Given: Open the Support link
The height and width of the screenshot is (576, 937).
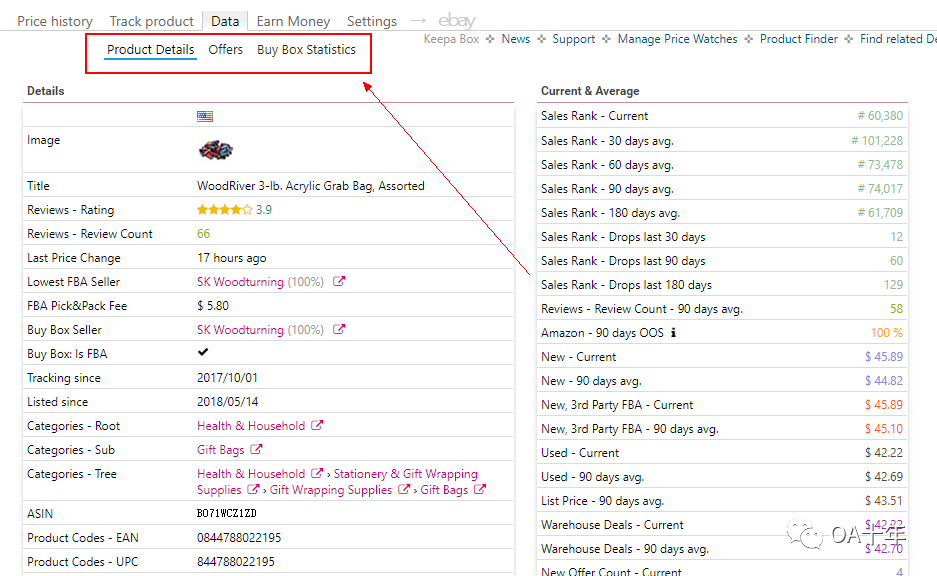Looking at the screenshot, I should point(573,39).
